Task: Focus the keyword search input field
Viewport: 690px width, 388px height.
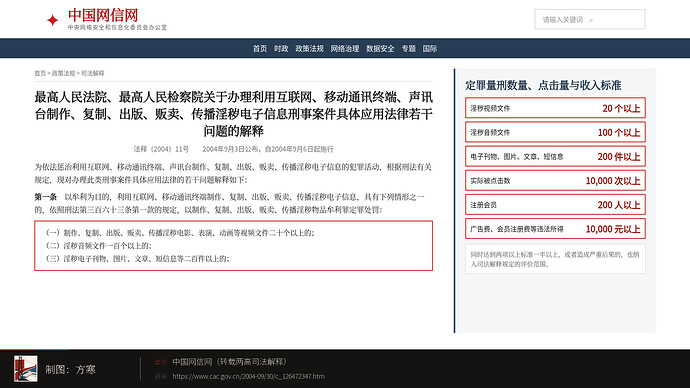Action: pos(590,19)
